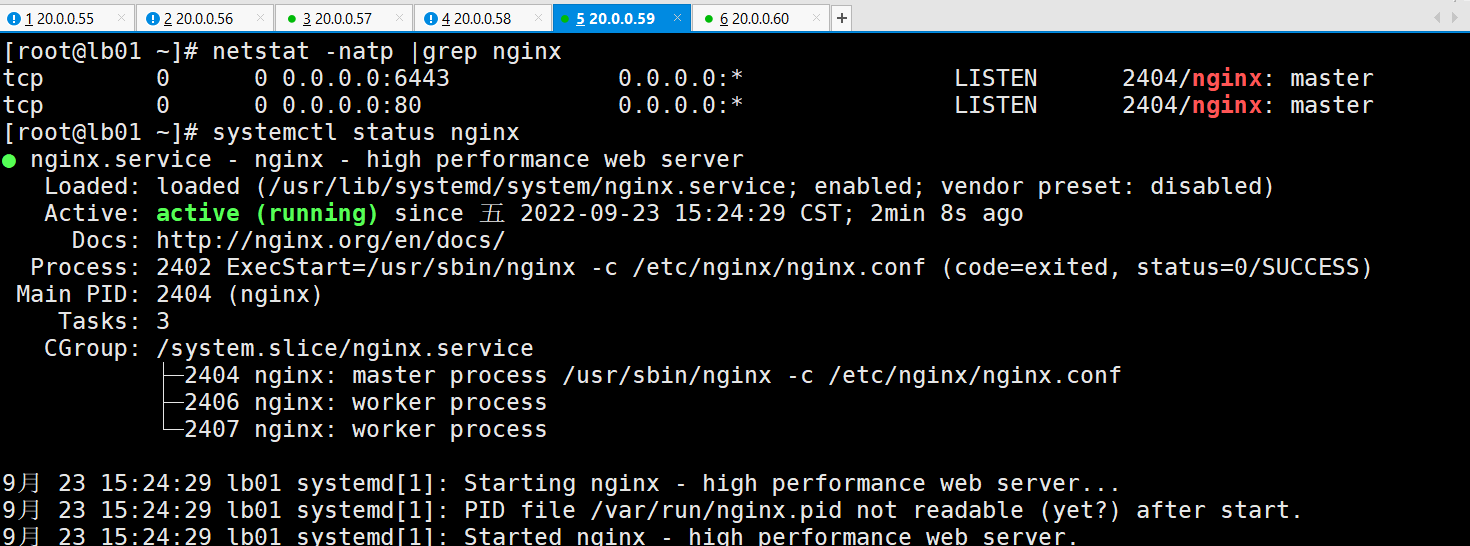Click the green status dot on tab 20.0.0.57
The height and width of the screenshot is (546, 1470).
pos(291,19)
